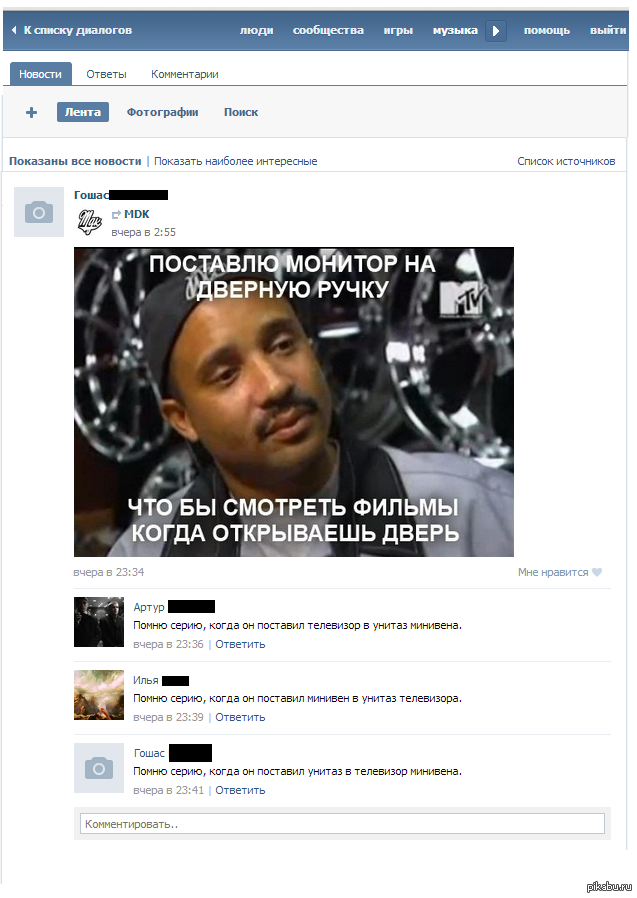This screenshot has height=898, width=637.
Task: Click the выйти logout link
Action: point(608,30)
